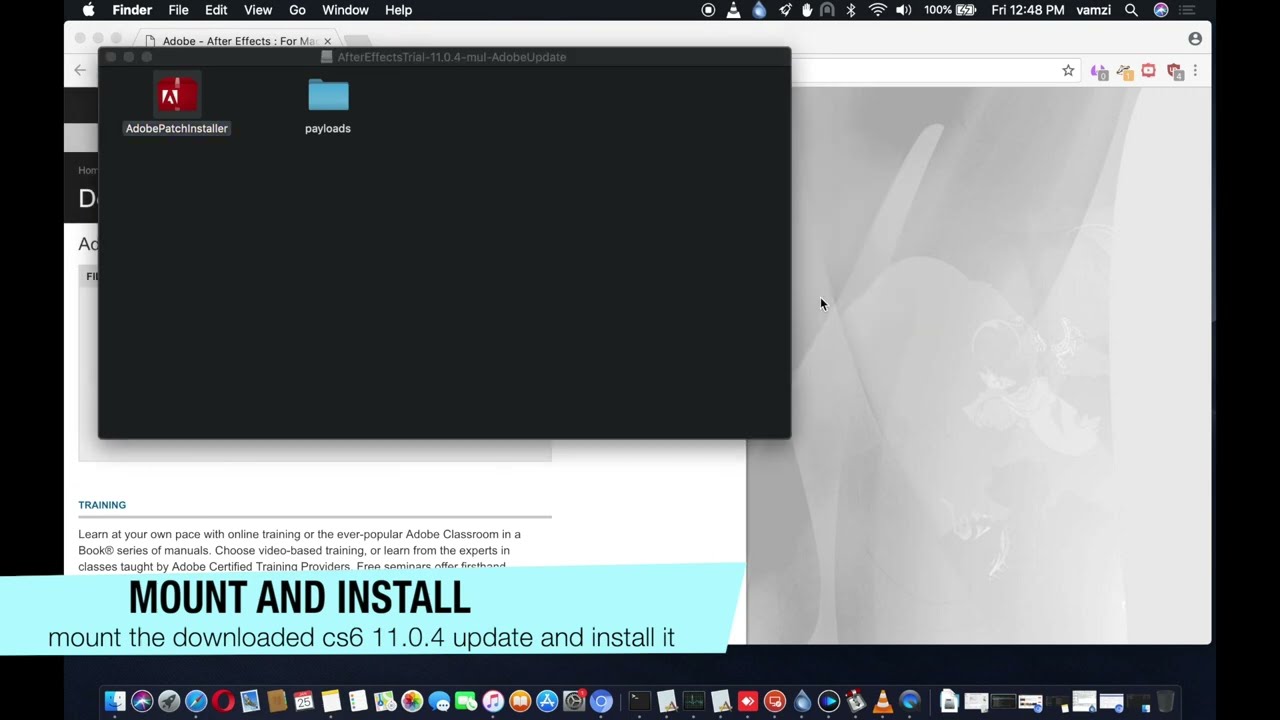The height and width of the screenshot is (720, 1280).
Task: Bookmark this page with the star icon
Action: point(1068,71)
